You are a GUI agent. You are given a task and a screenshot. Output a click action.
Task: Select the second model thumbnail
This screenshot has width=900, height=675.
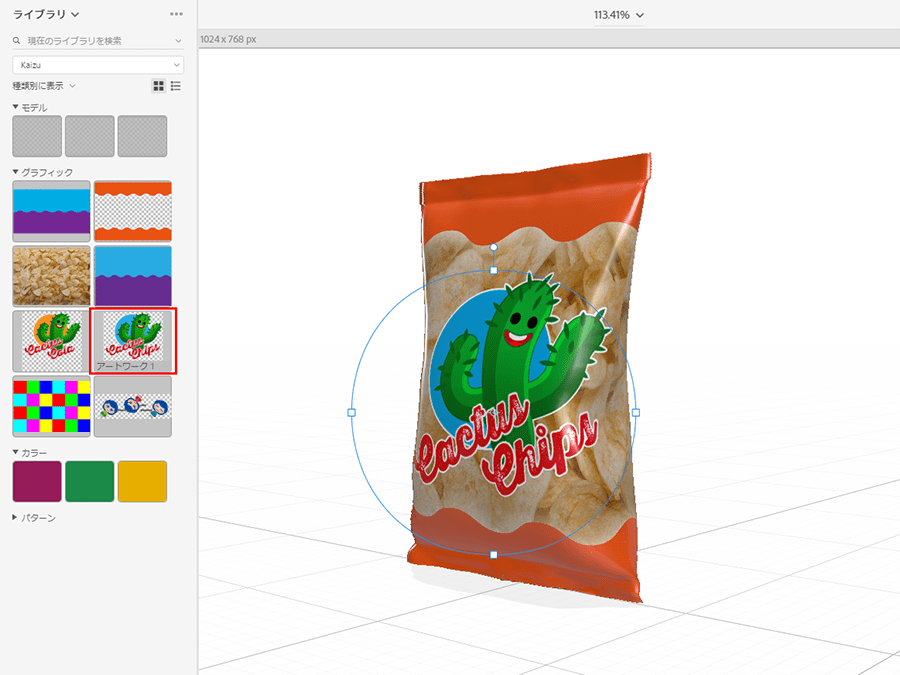click(90, 136)
